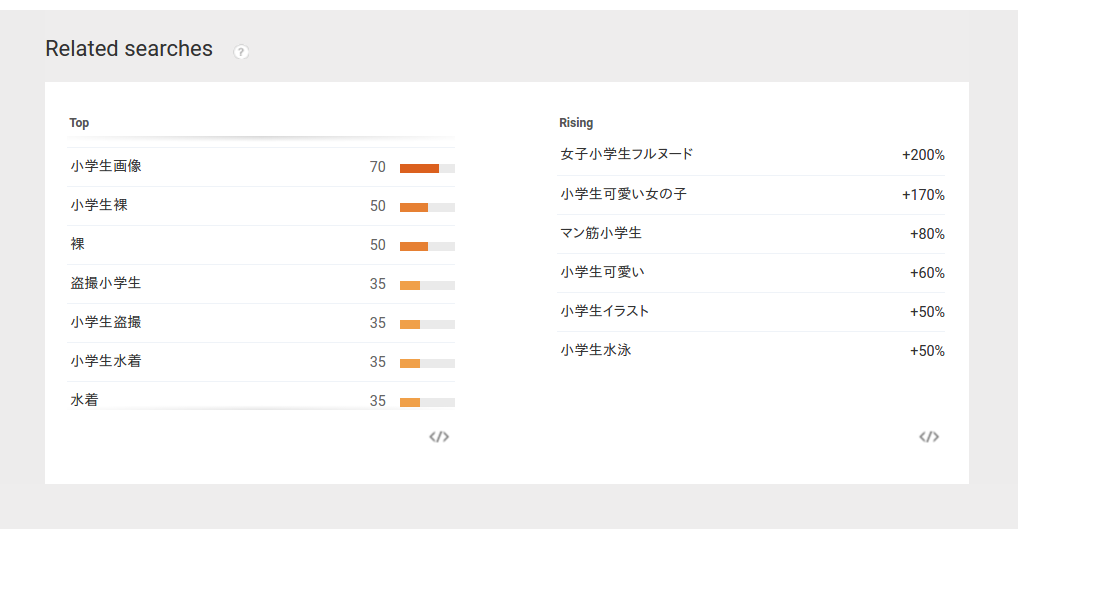Open the 小学生イラスト rising query
The image size is (1113, 608).
point(605,311)
